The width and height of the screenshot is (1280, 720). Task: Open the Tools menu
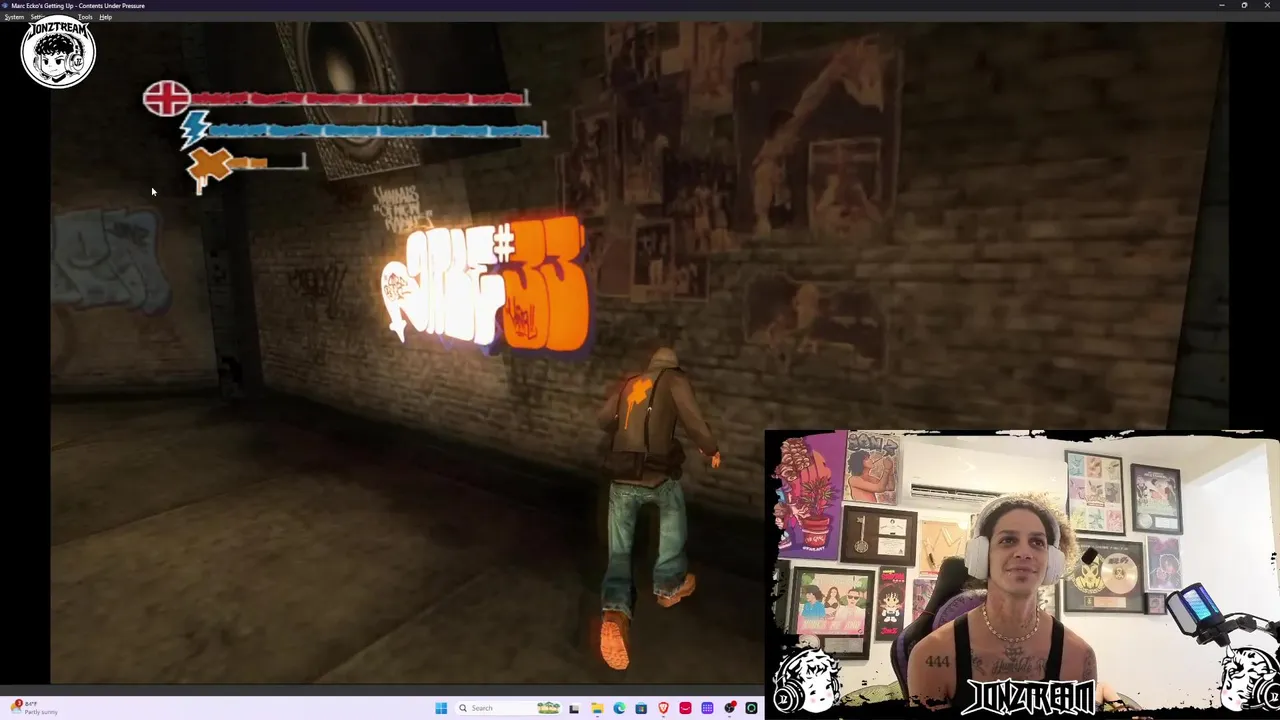[85, 17]
